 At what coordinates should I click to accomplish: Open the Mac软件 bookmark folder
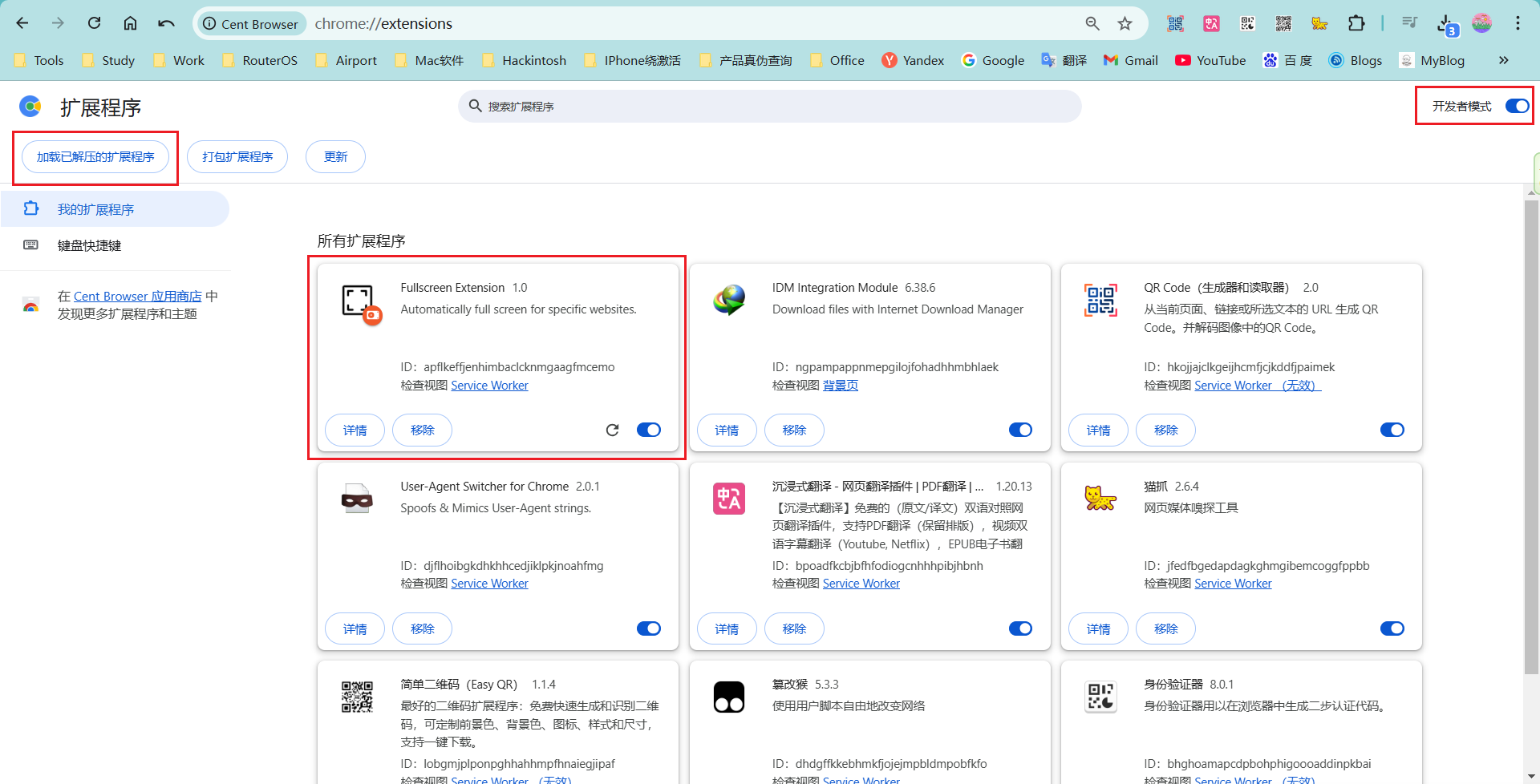[430, 60]
